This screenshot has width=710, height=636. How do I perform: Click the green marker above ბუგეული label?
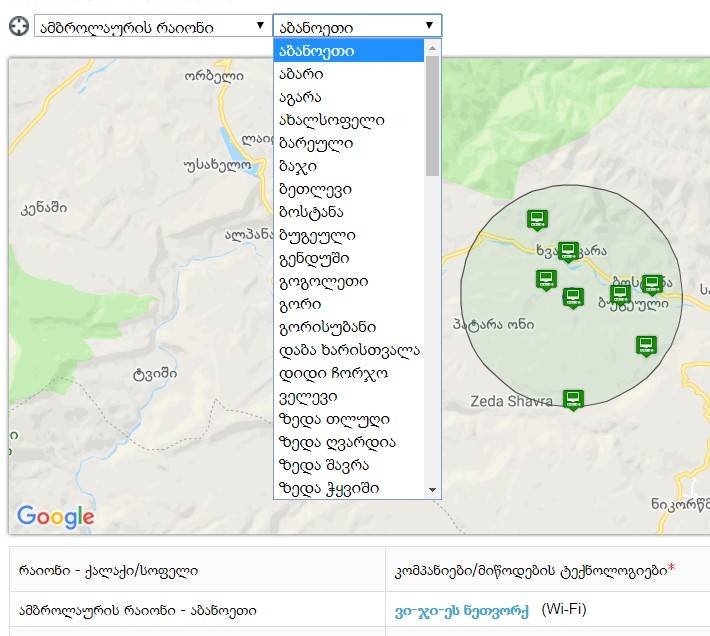620,294
